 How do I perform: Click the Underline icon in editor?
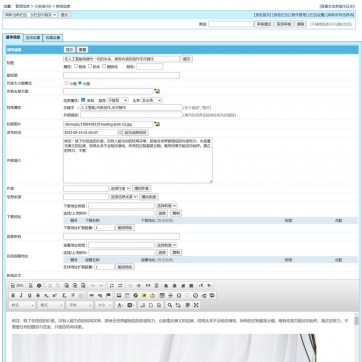pos(29,295)
